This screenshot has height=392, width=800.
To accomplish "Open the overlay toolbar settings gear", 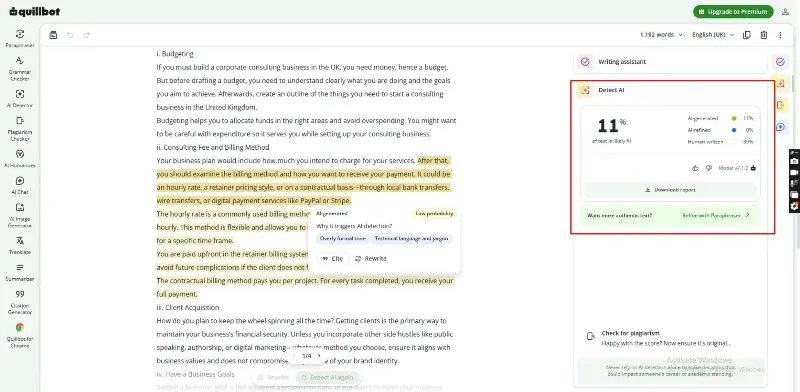I will click(794, 206).
